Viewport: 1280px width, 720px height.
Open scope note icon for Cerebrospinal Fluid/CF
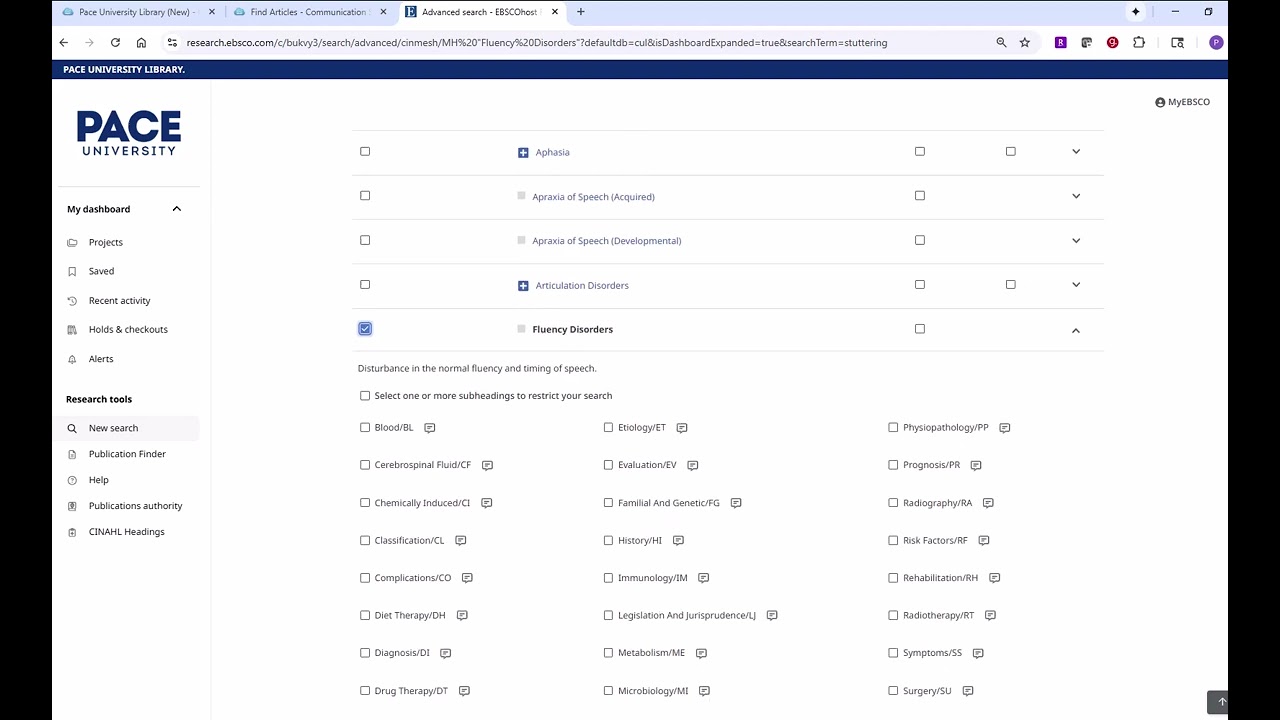[x=488, y=465]
